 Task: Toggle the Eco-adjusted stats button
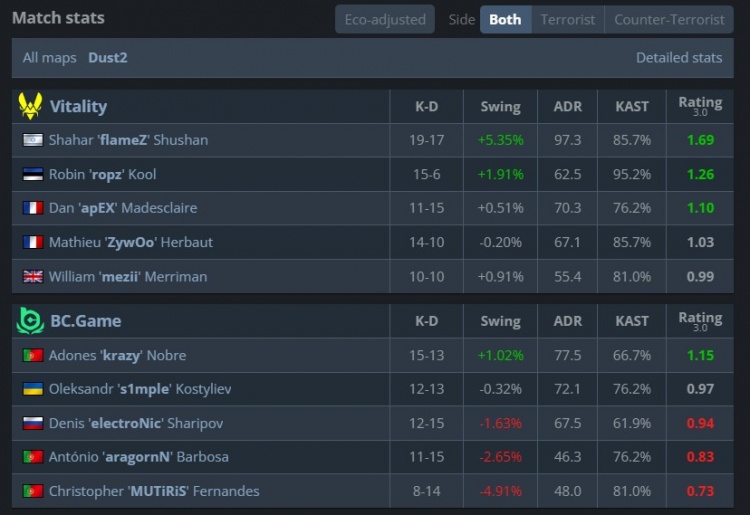pyautogui.click(x=385, y=19)
